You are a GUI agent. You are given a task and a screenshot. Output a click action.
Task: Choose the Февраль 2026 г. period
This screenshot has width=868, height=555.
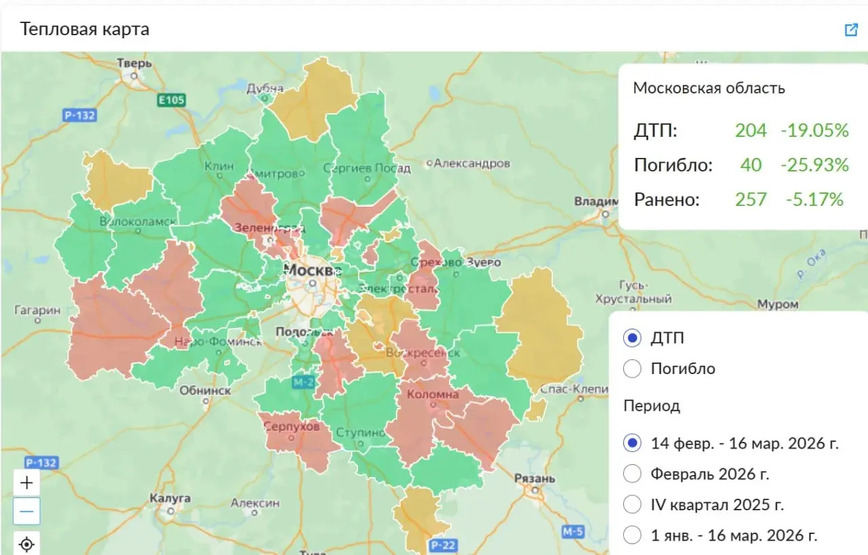pyautogui.click(x=632, y=473)
